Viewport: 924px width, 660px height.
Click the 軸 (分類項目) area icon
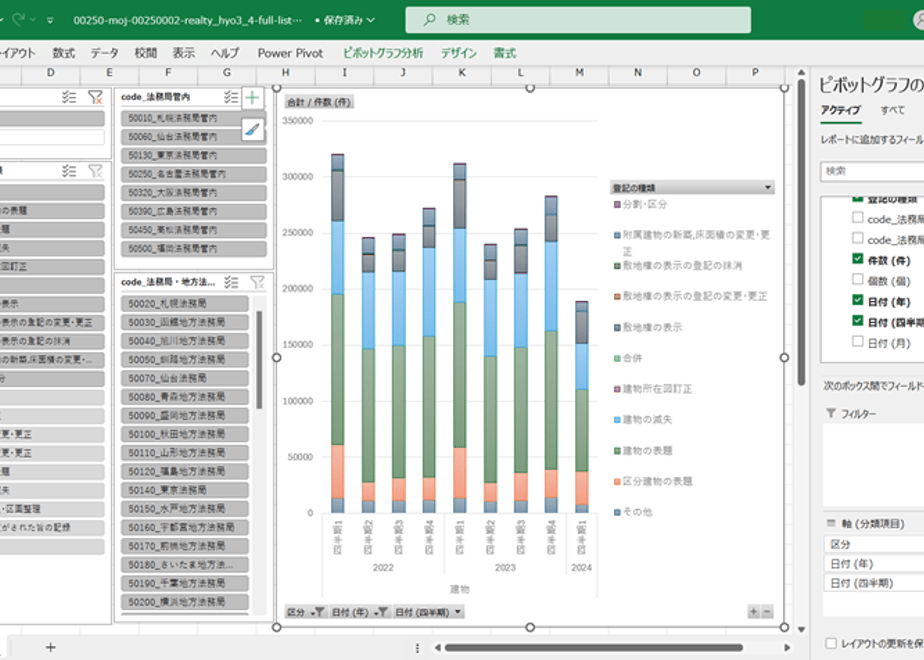[831, 523]
